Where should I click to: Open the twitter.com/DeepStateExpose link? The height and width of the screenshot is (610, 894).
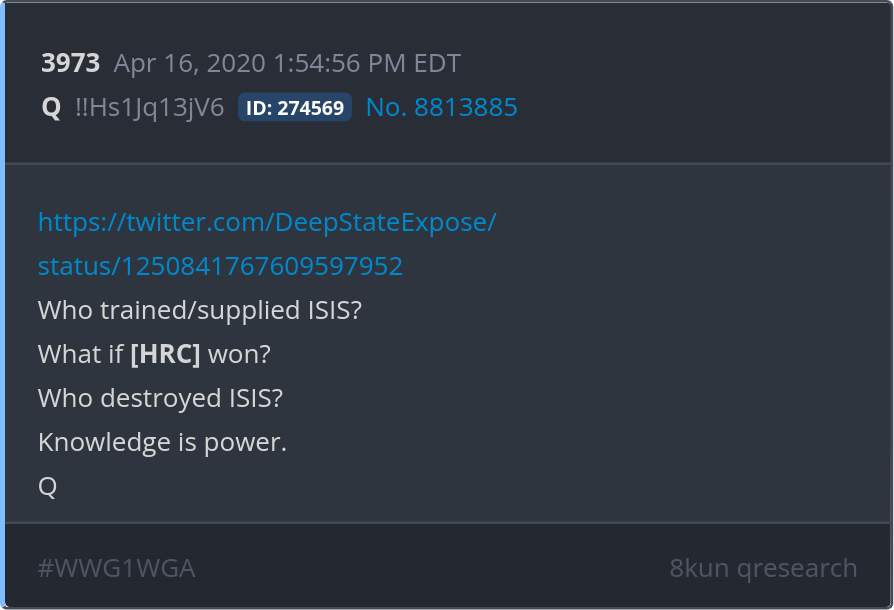[x=266, y=222]
